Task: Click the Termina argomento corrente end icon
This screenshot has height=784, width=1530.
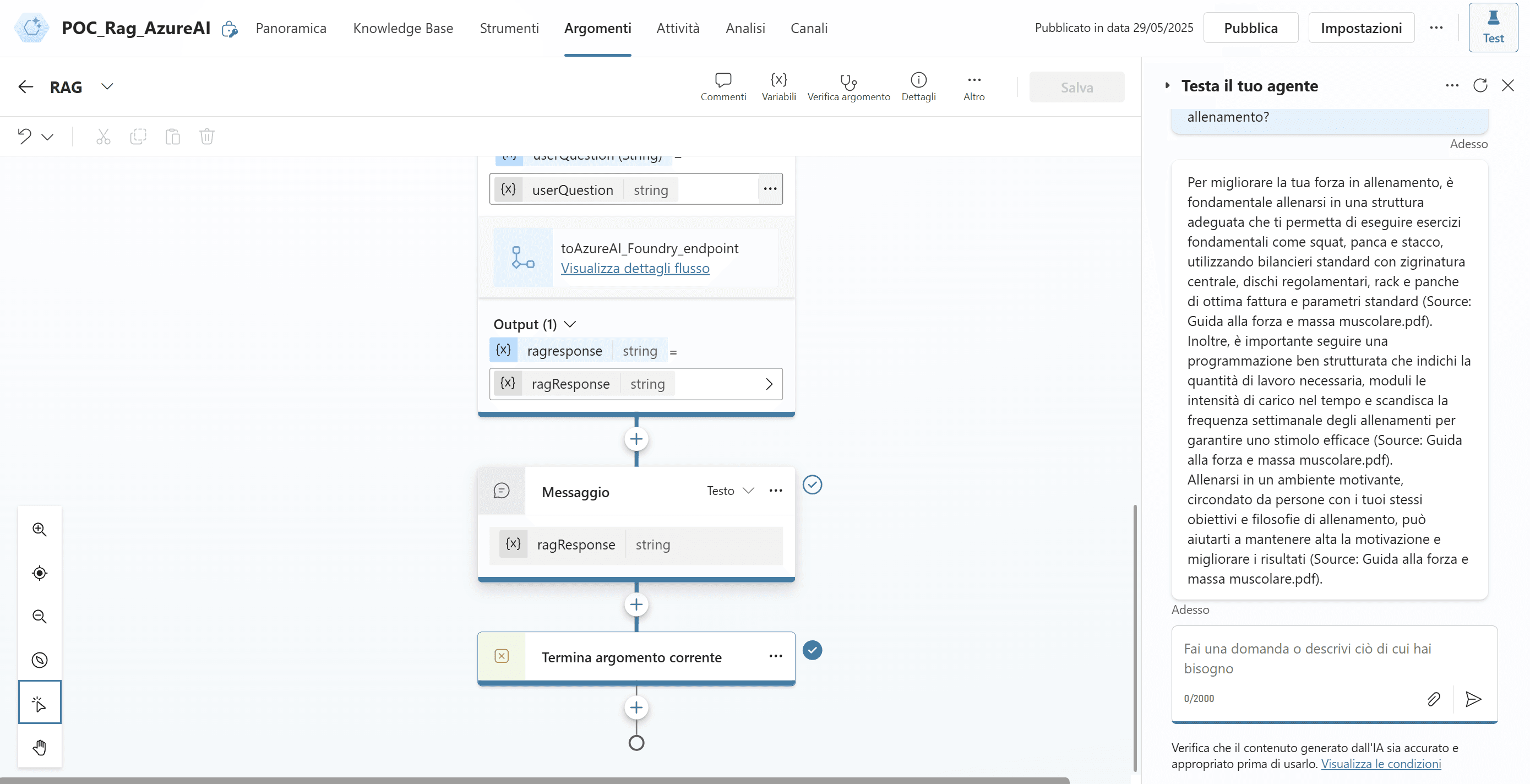Action: pos(502,656)
